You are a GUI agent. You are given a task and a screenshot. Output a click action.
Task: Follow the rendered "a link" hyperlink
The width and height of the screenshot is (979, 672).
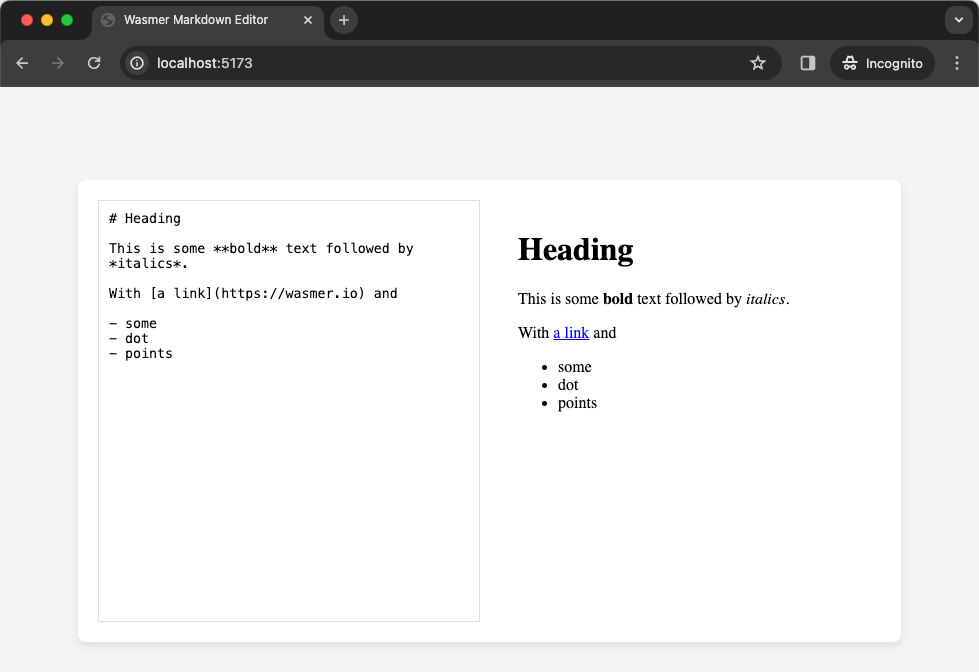[570, 332]
